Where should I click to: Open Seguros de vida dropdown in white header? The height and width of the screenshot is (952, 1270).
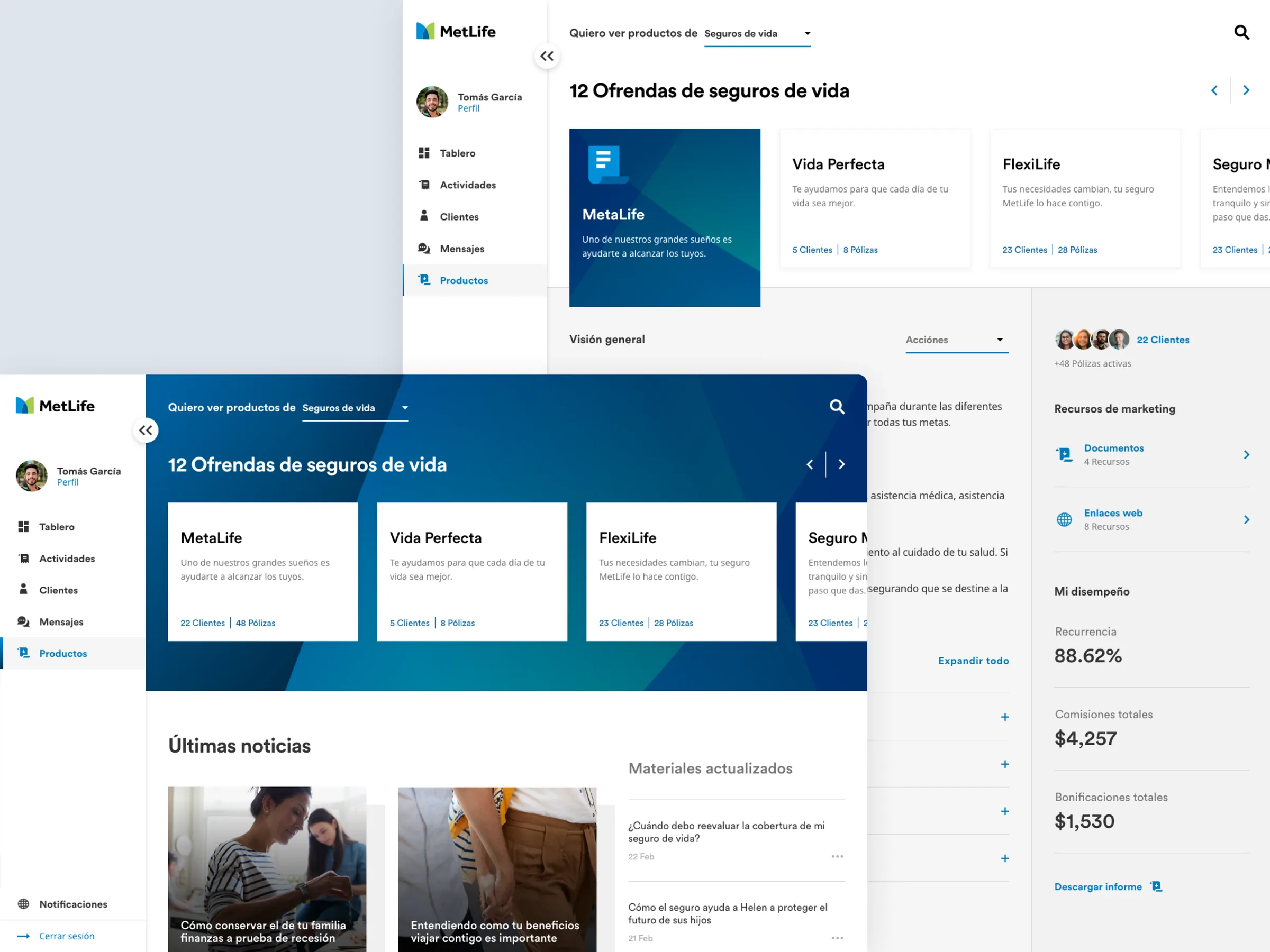pyautogui.click(x=757, y=33)
